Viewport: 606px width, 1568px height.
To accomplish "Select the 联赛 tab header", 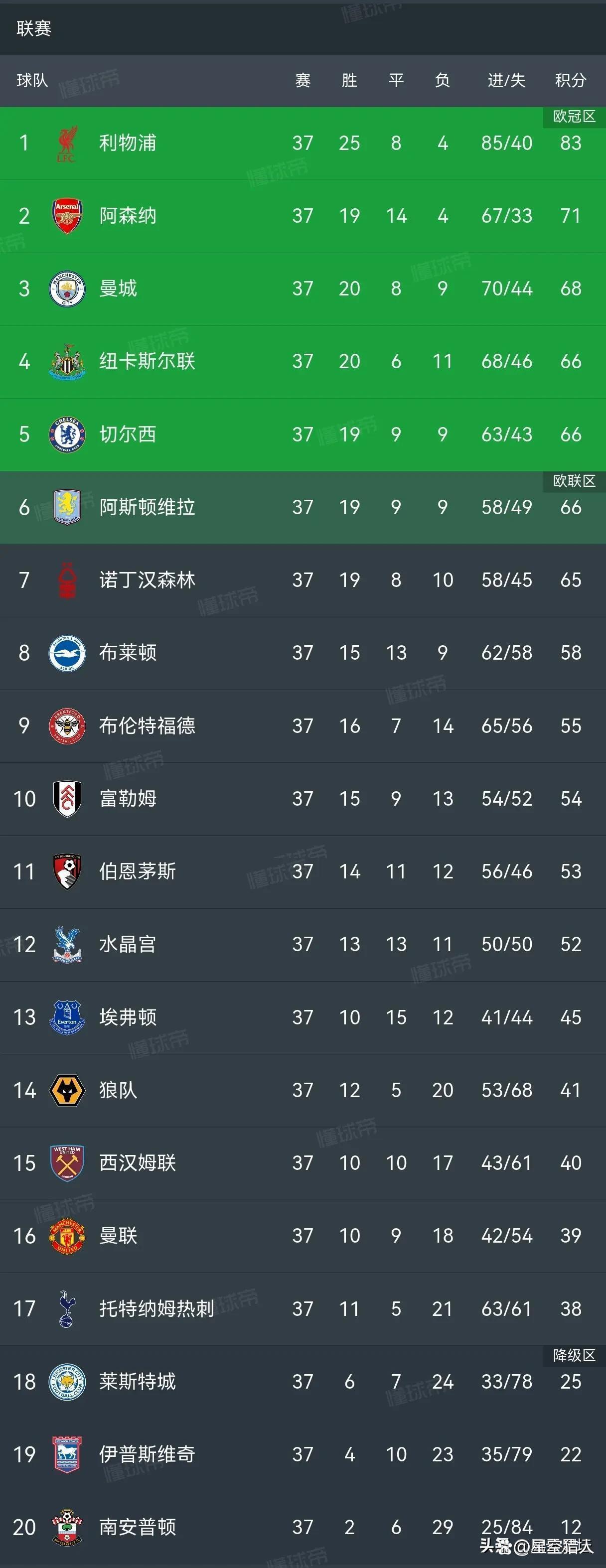I will [33, 28].
